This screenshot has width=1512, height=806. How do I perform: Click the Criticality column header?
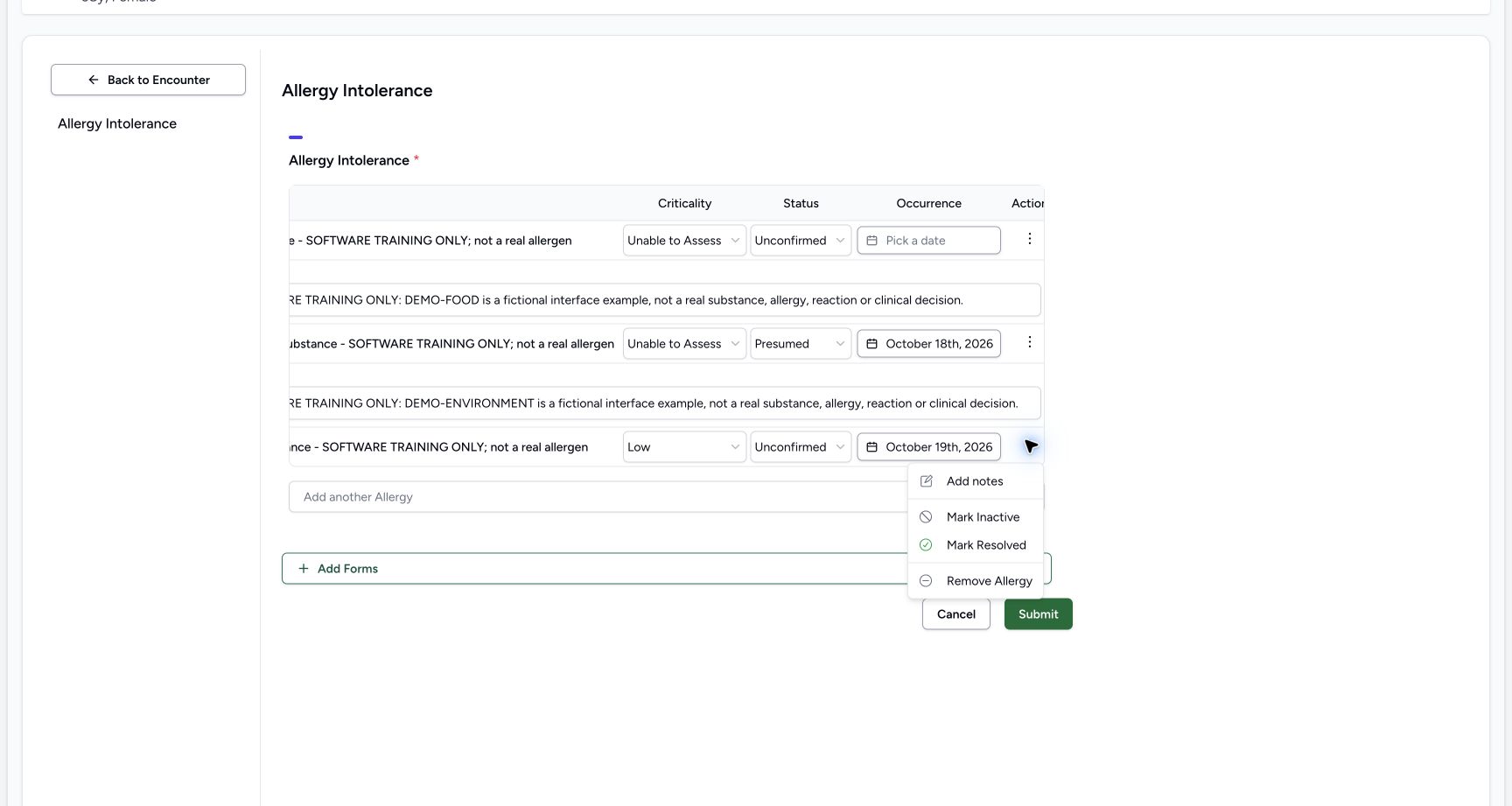(684, 203)
